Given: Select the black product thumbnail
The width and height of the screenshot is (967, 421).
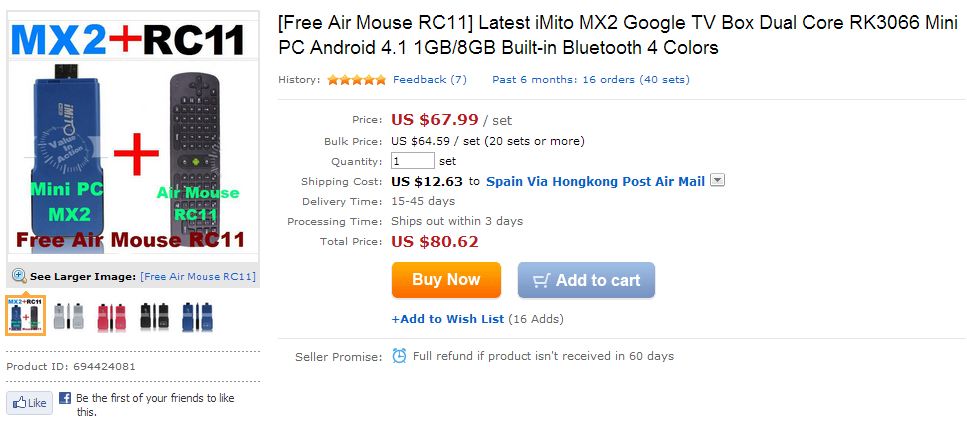Looking at the screenshot, I should (154, 317).
